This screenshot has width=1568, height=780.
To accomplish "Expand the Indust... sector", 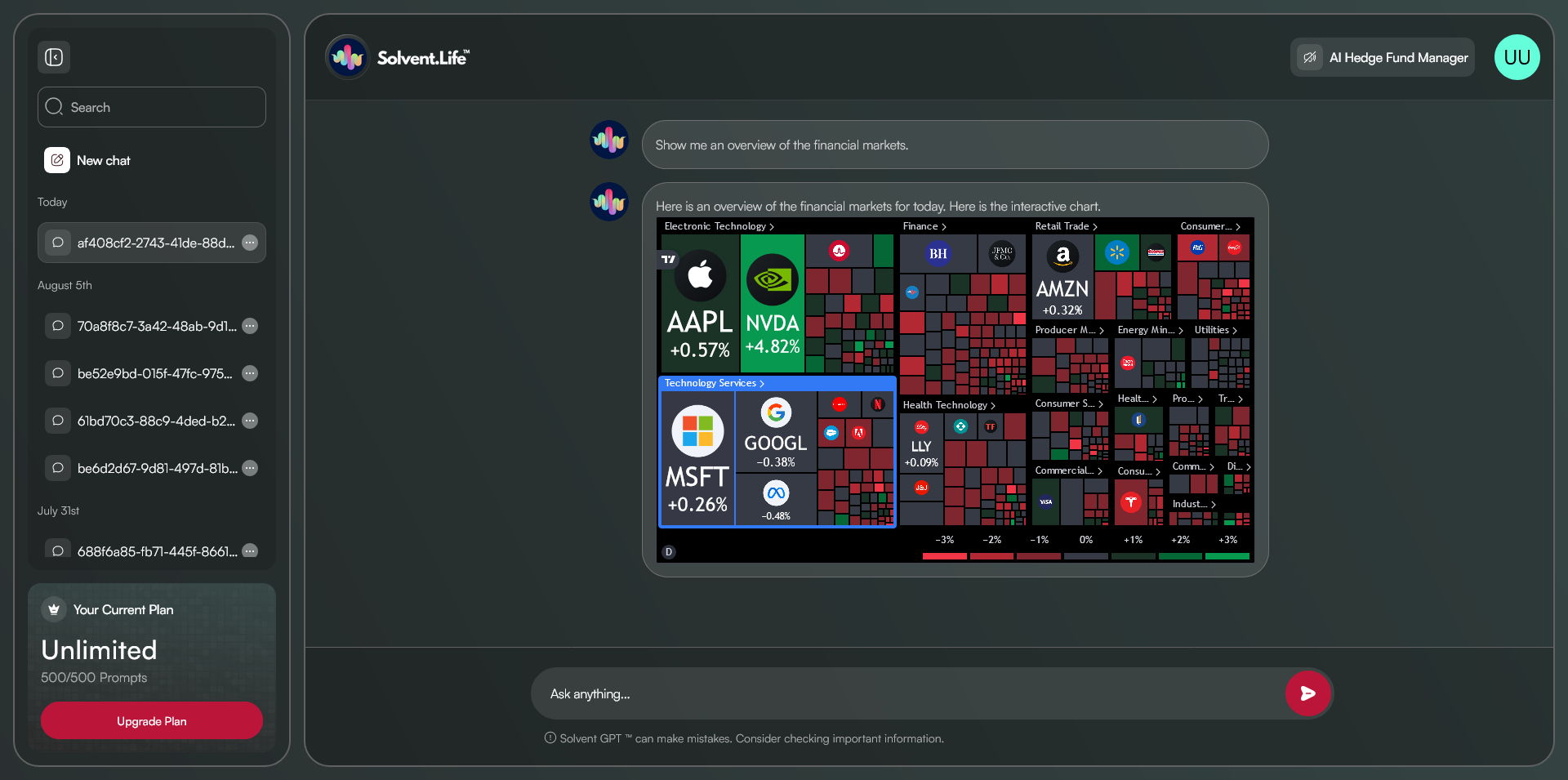I will coord(1194,504).
